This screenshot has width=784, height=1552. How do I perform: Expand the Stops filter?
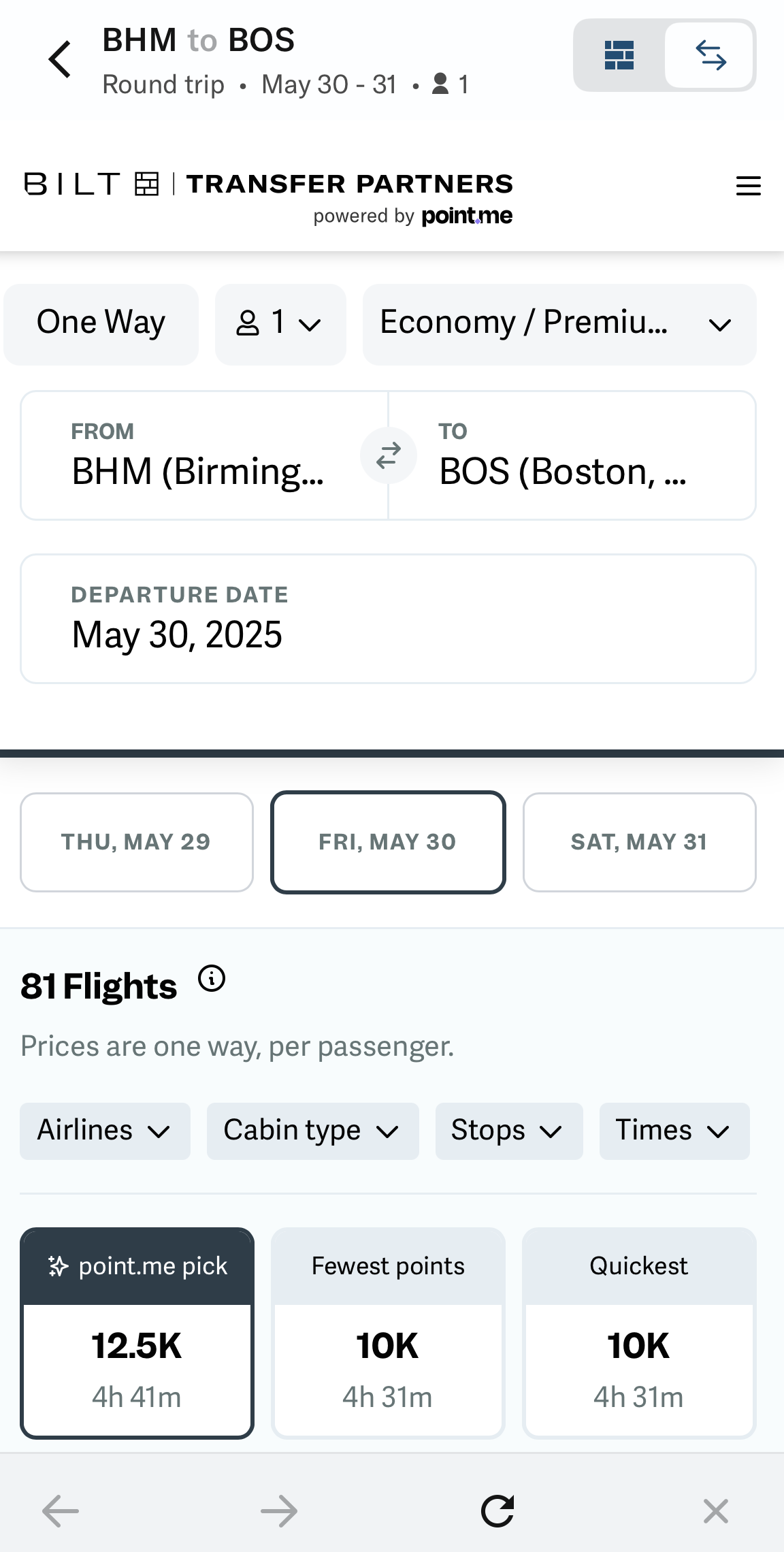[509, 1131]
